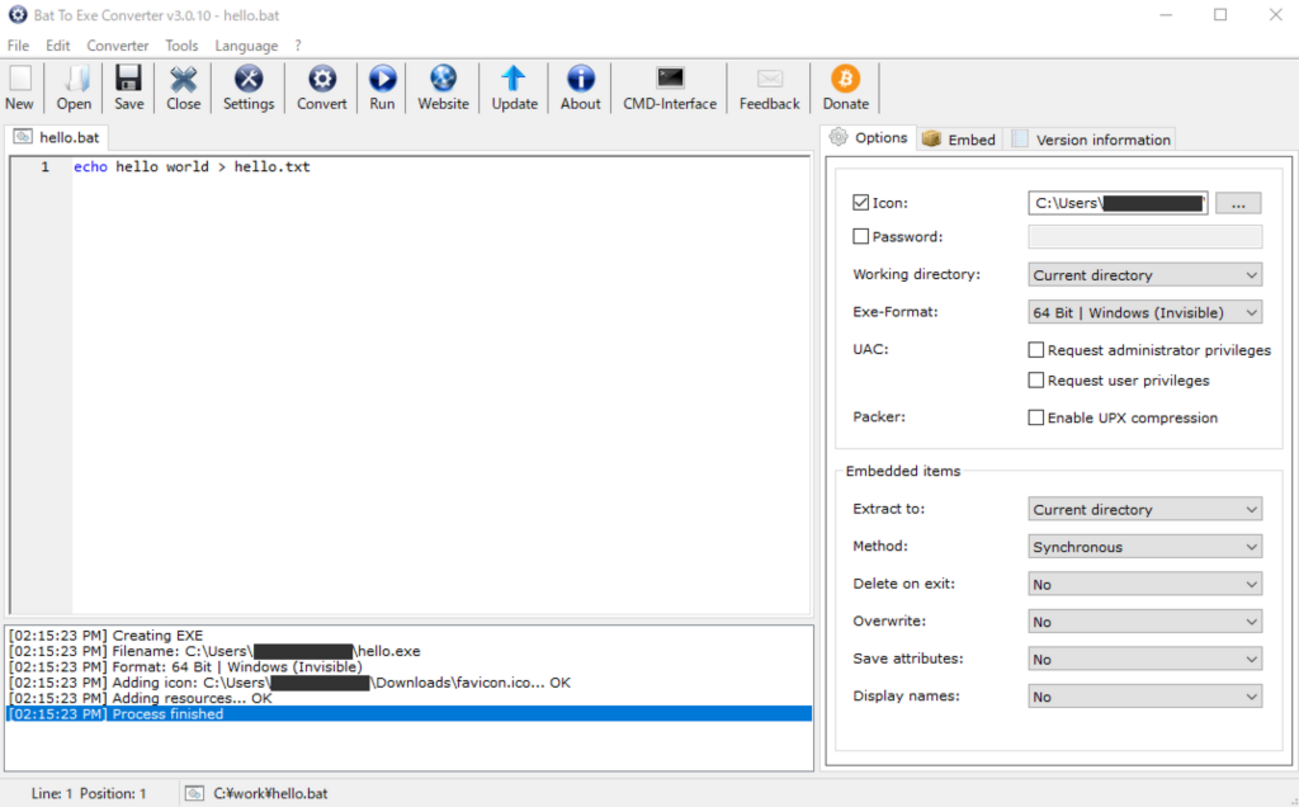Open the Language menu
Image resolution: width=1299 pixels, height=807 pixels.
click(246, 46)
